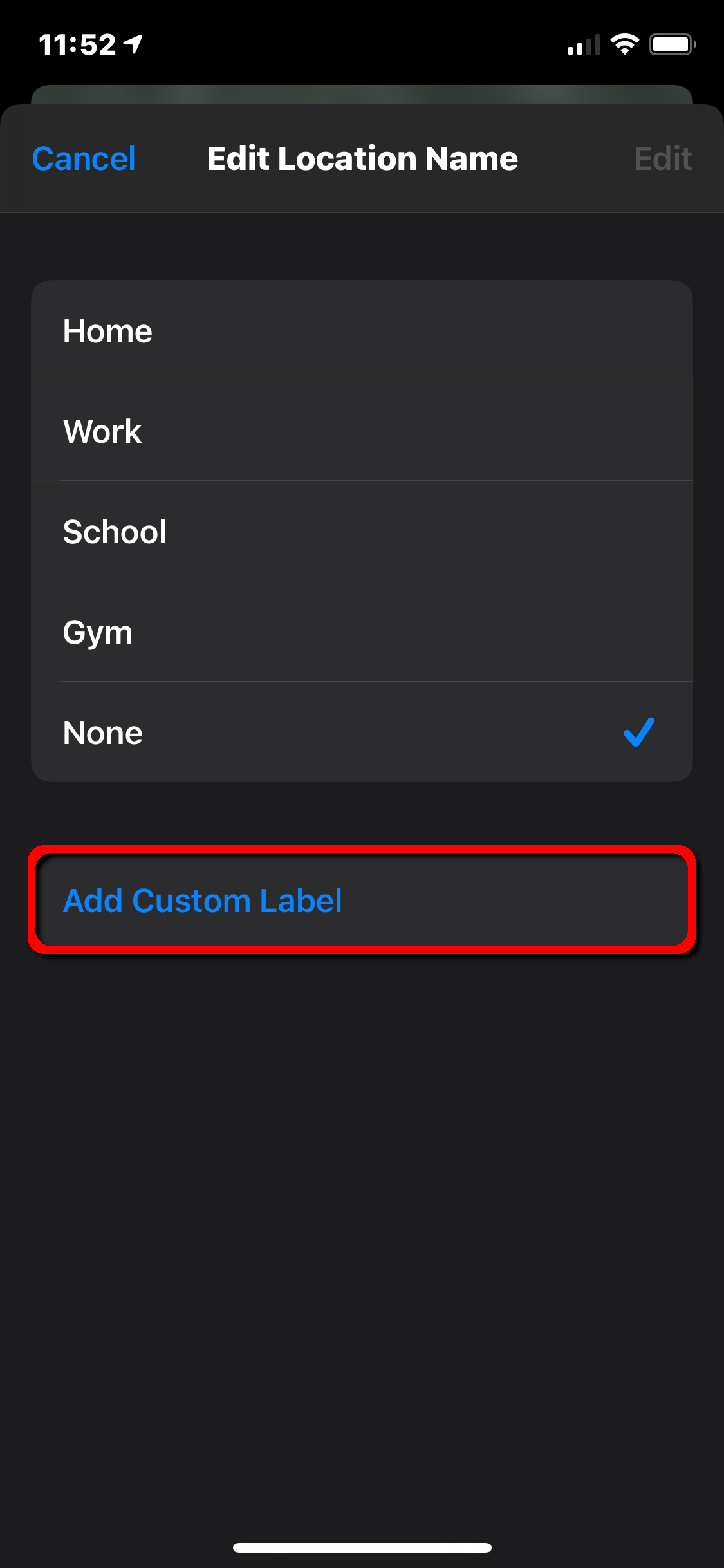Tap the home indicator bar
The width and height of the screenshot is (724, 1568).
click(362, 1547)
